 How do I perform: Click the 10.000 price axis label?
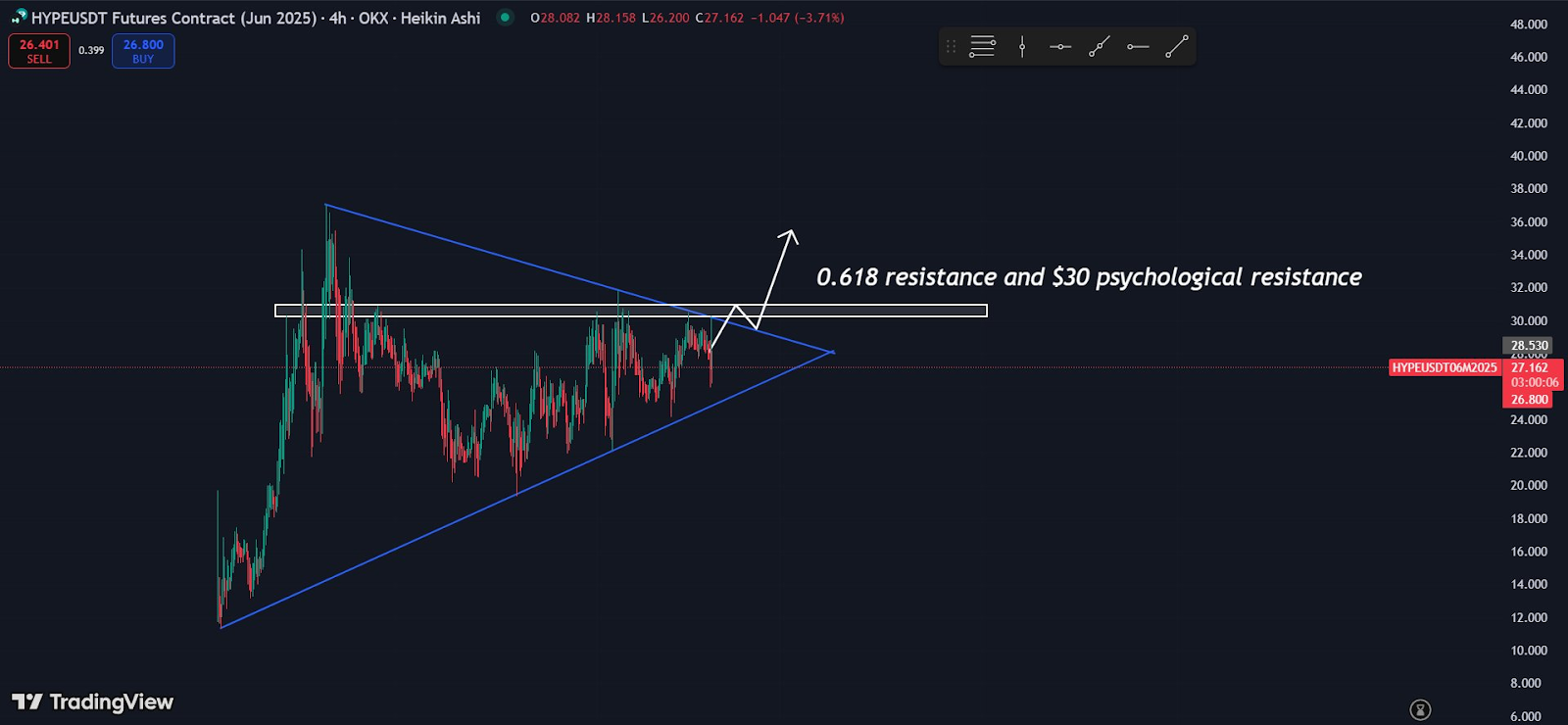[x=1529, y=651]
